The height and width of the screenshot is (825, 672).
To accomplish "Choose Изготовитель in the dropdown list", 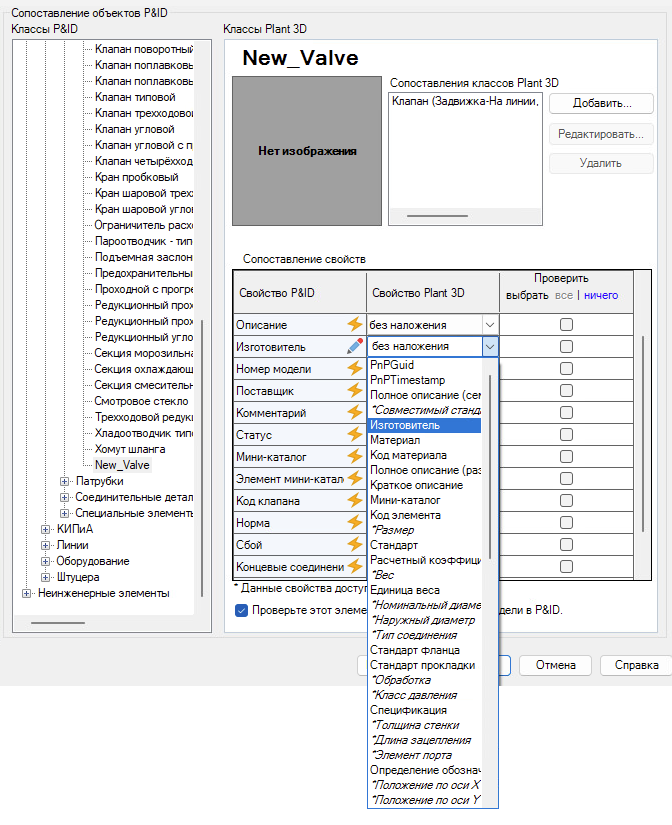I will 424,425.
